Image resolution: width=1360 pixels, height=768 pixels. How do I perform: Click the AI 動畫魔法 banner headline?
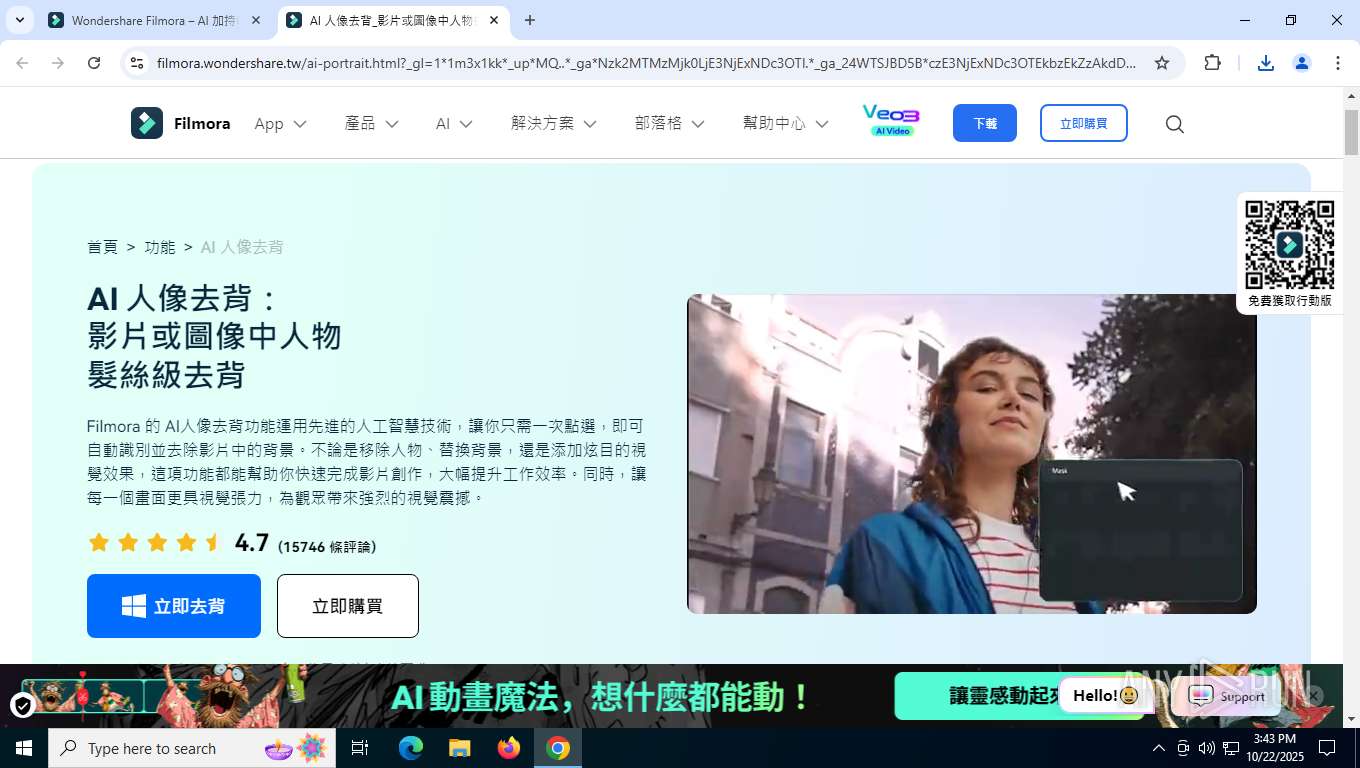(x=601, y=697)
